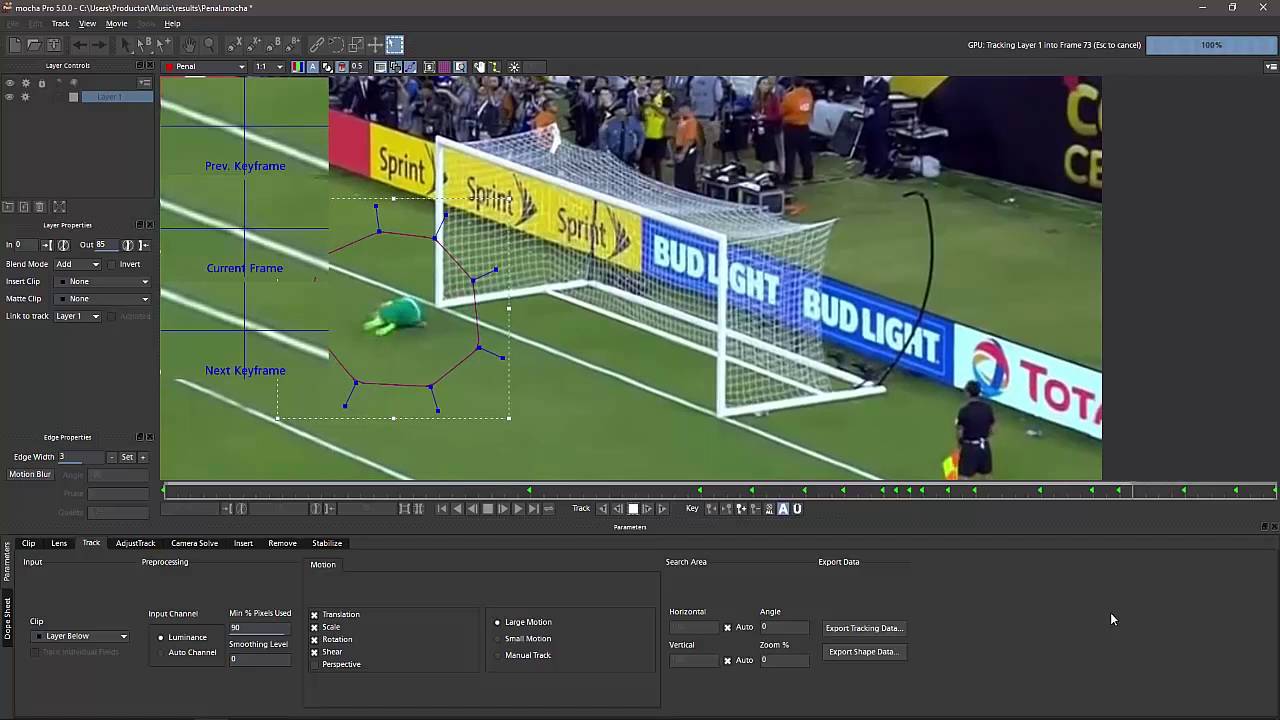
Task: Click the Attach Layer link tool
Action: 316,45
